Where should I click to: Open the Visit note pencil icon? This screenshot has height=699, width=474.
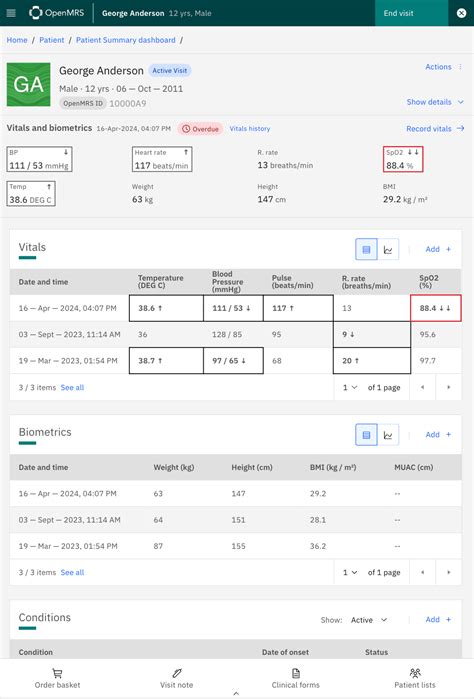tap(177, 673)
